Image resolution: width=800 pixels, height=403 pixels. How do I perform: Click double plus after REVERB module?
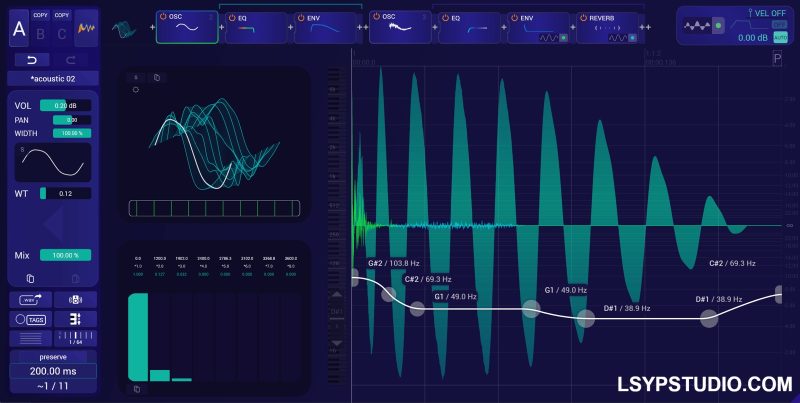tap(645, 27)
